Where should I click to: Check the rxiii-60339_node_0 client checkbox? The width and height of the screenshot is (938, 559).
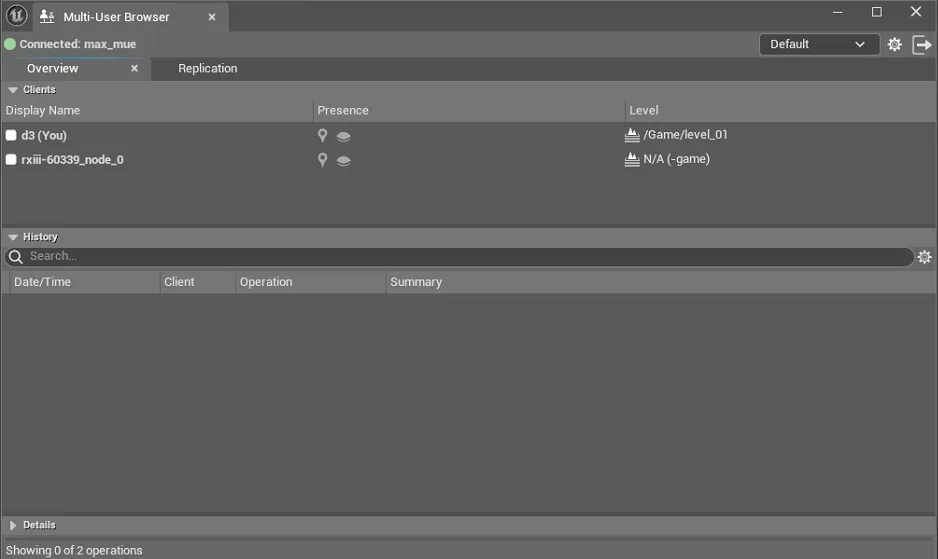(11, 160)
